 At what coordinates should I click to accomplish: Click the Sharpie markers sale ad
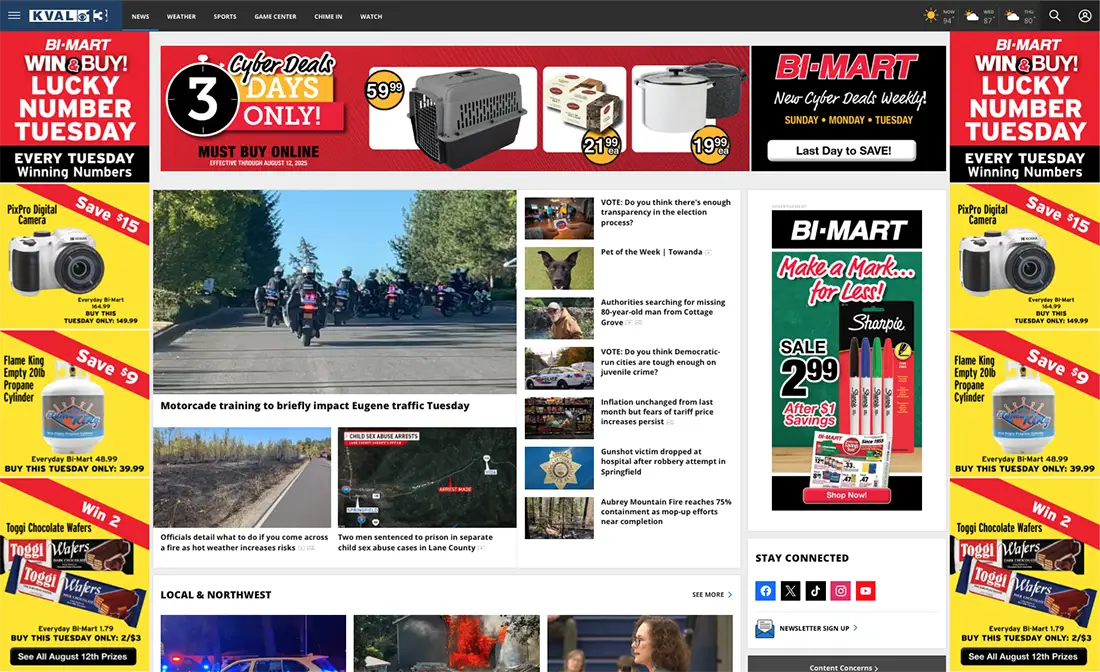pos(847,360)
